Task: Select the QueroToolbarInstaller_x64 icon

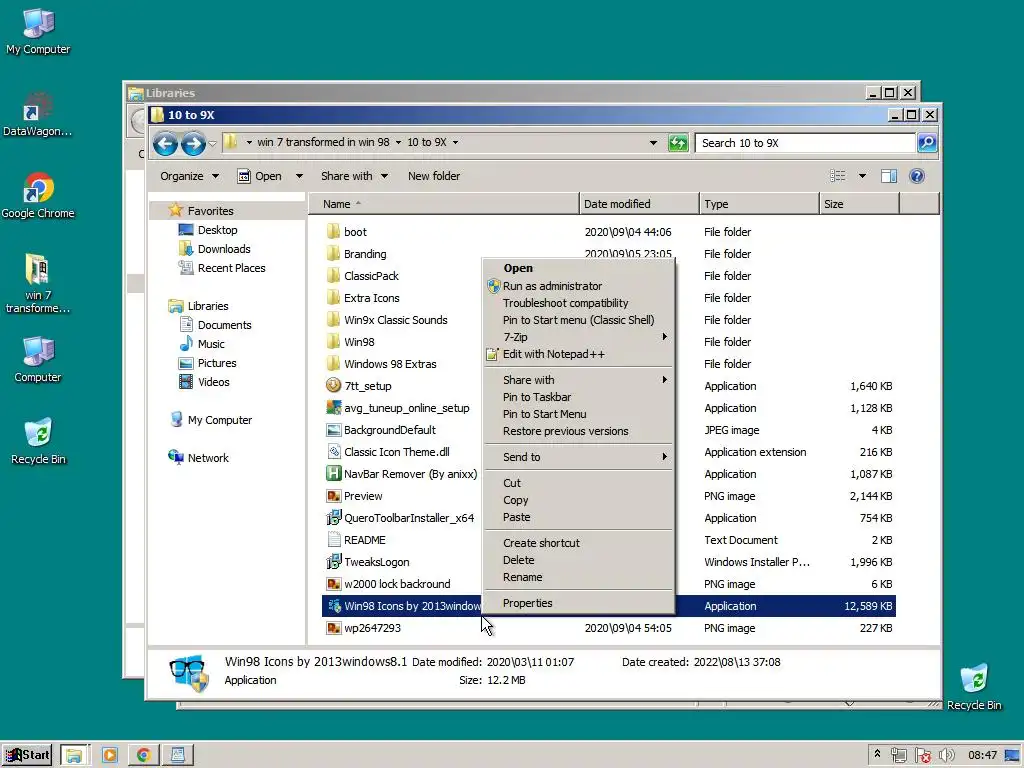Action: 333,517
